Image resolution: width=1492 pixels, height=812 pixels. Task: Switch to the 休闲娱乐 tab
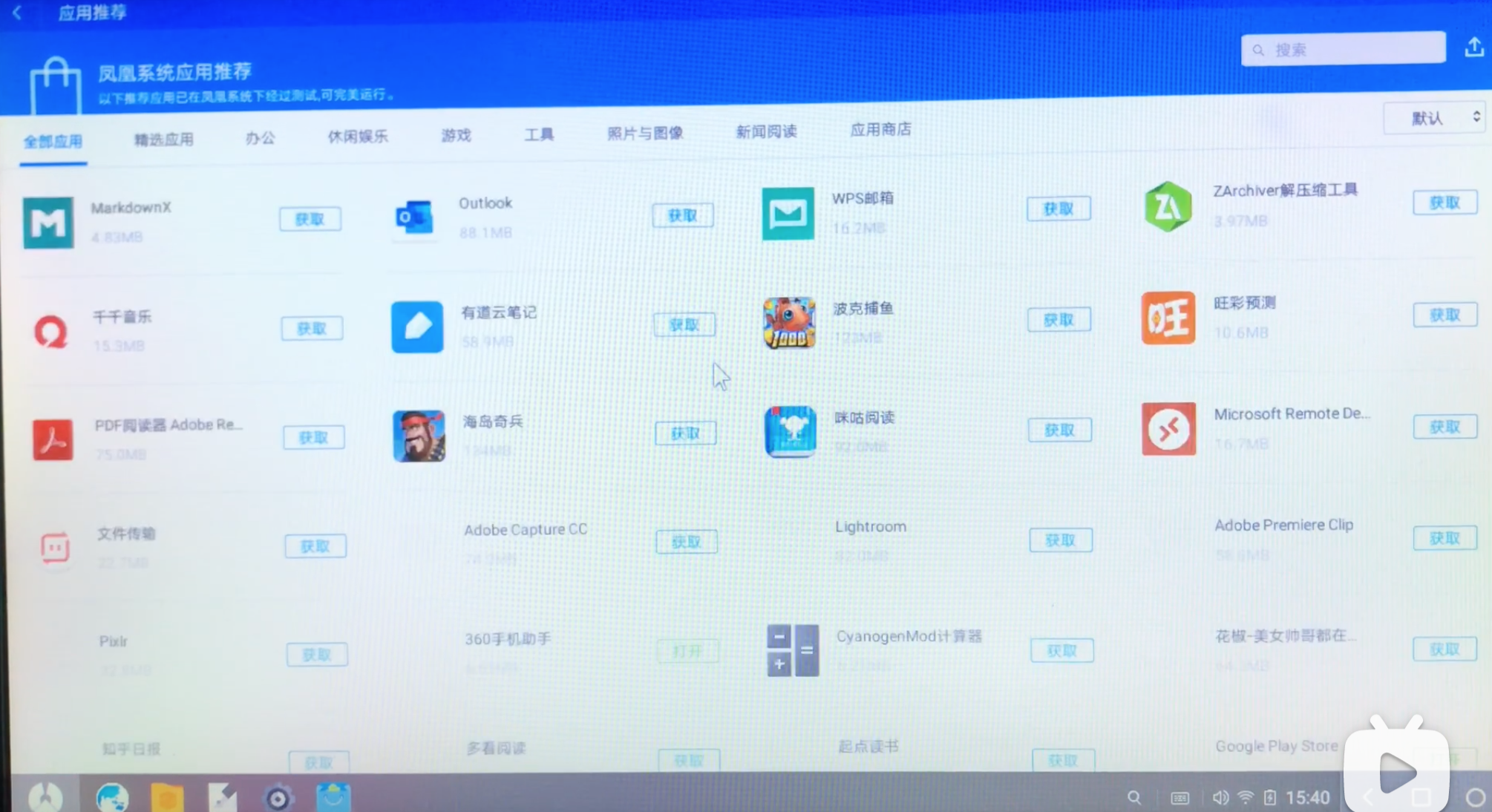click(358, 136)
